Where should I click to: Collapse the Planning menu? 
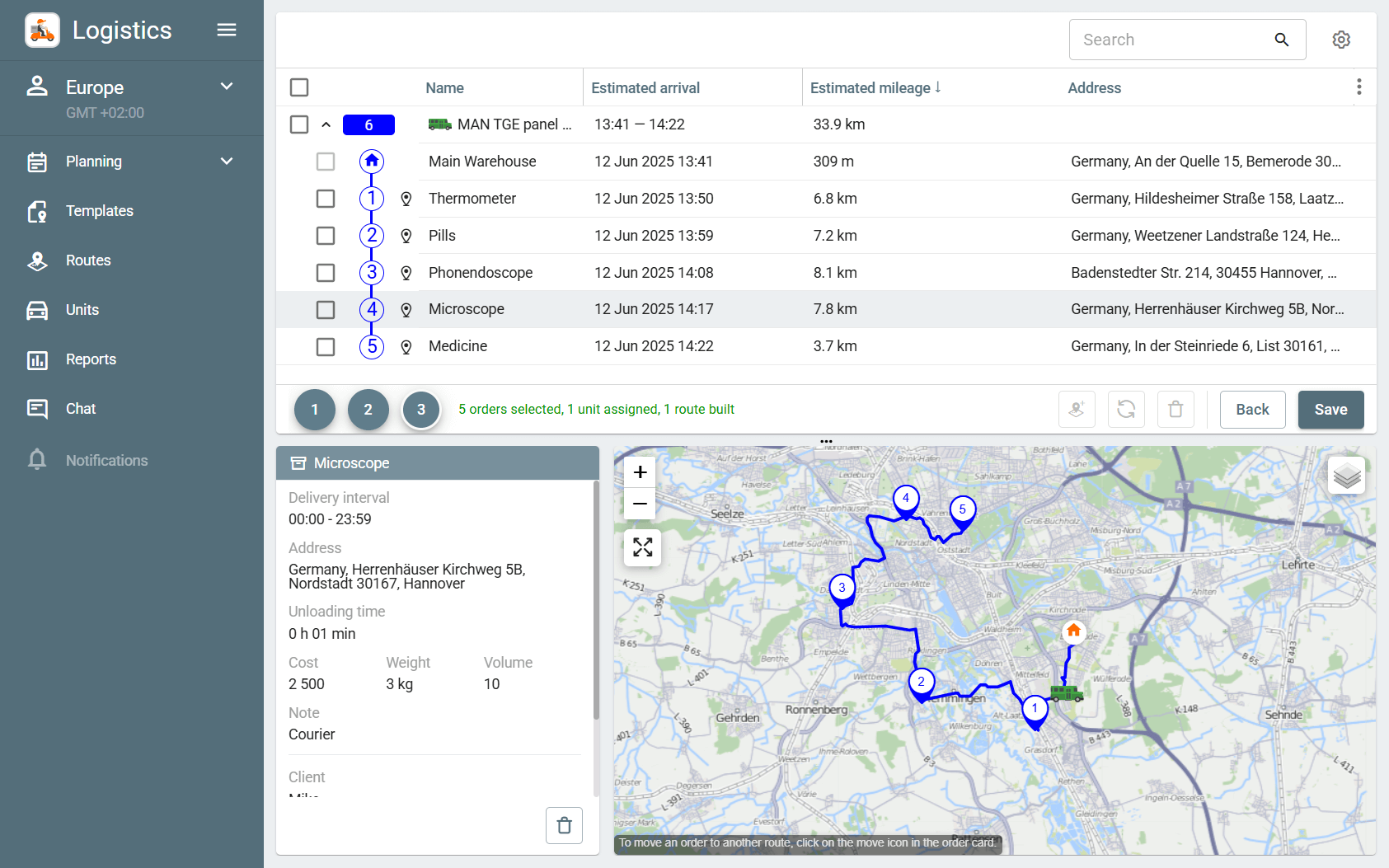point(226,162)
